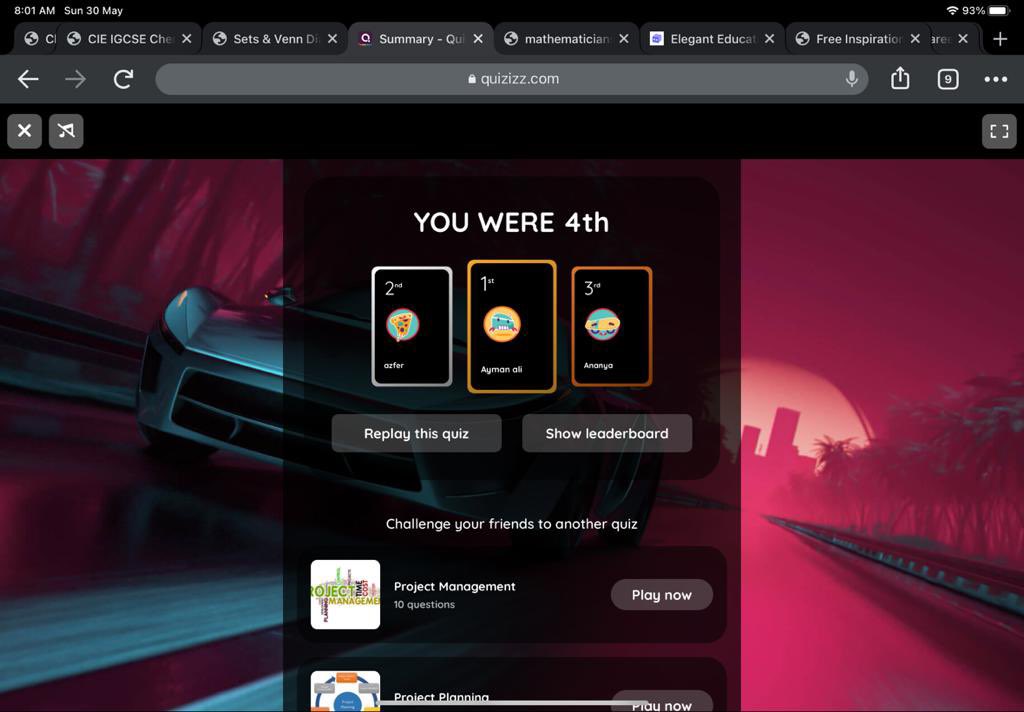The height and width of the screenshot is (712, 1024).
Task: Tap the 8:01 AM clock in status bar
Action: pos(35,10)
